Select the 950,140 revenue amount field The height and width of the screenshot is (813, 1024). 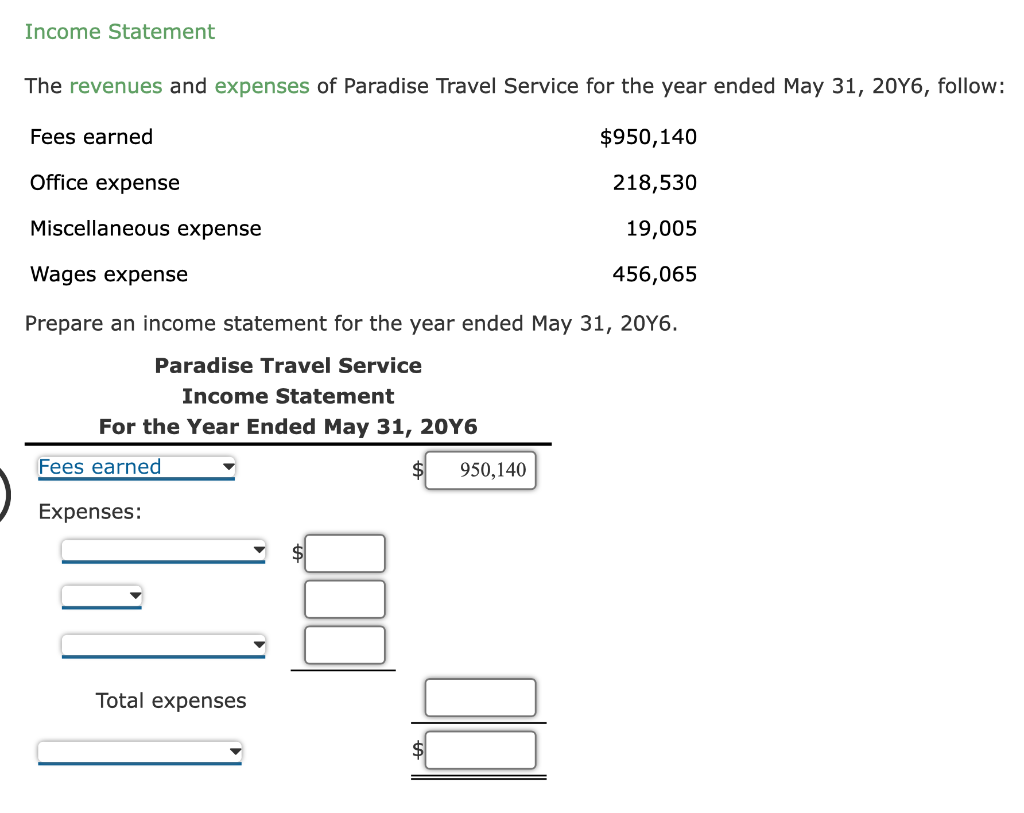[x=480, y=470]
